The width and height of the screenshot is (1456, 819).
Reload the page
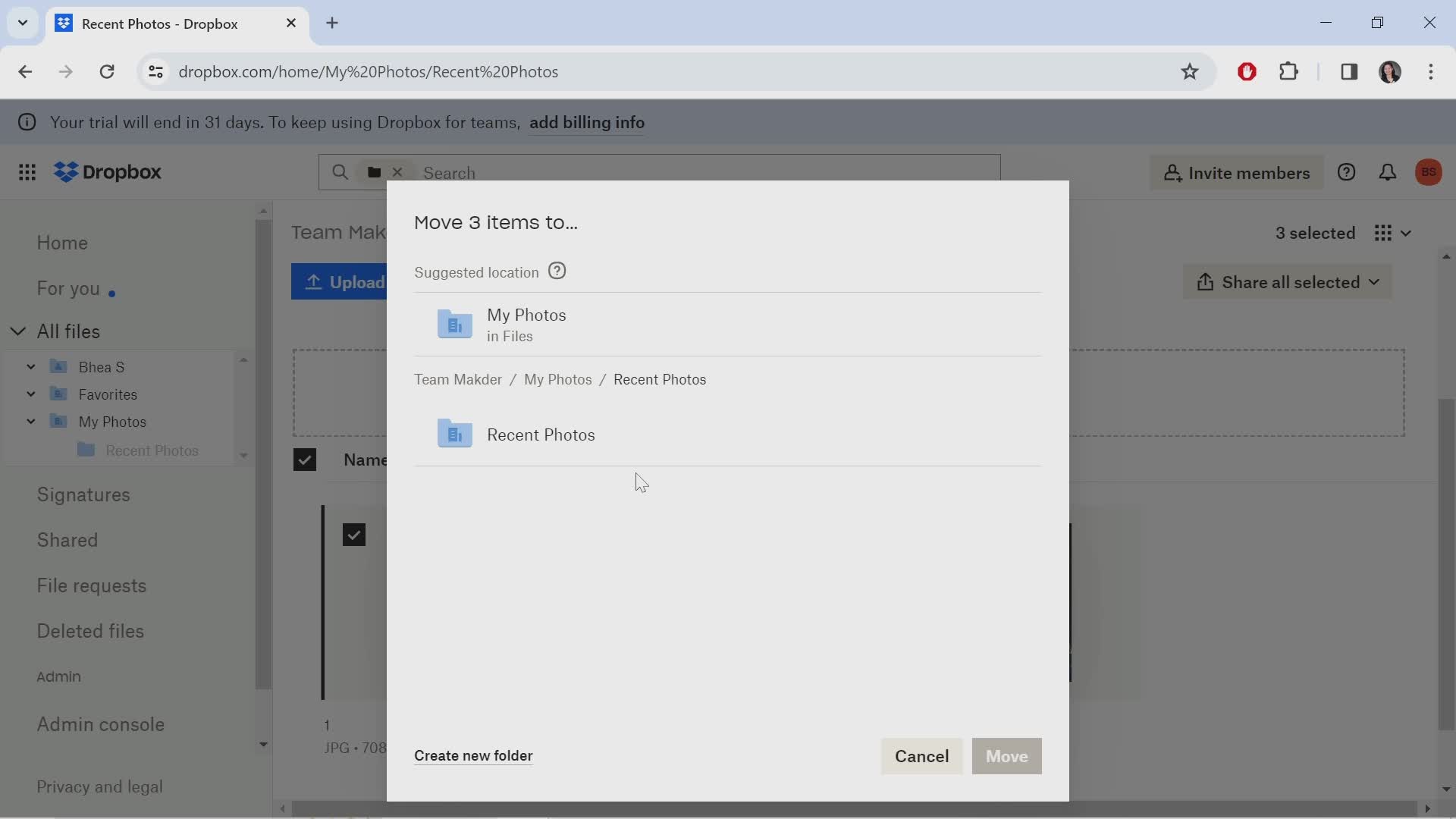[x=107, y=71]
